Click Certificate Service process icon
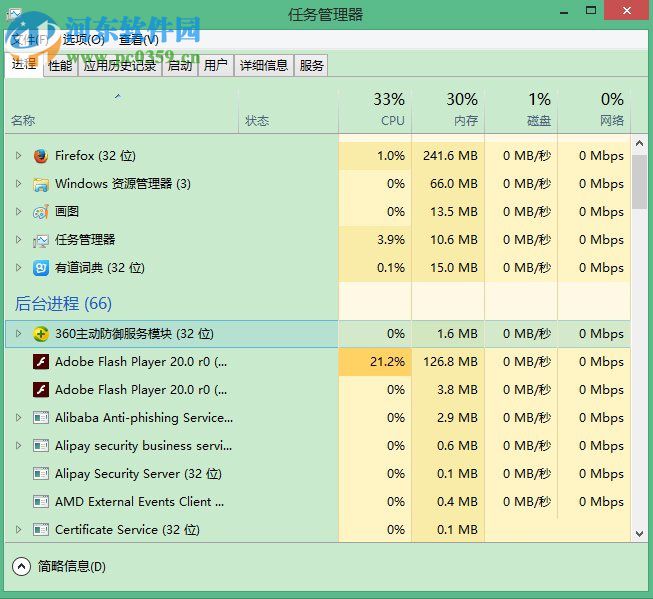Screen dimensions: 653x599 (x=41, y=529)
